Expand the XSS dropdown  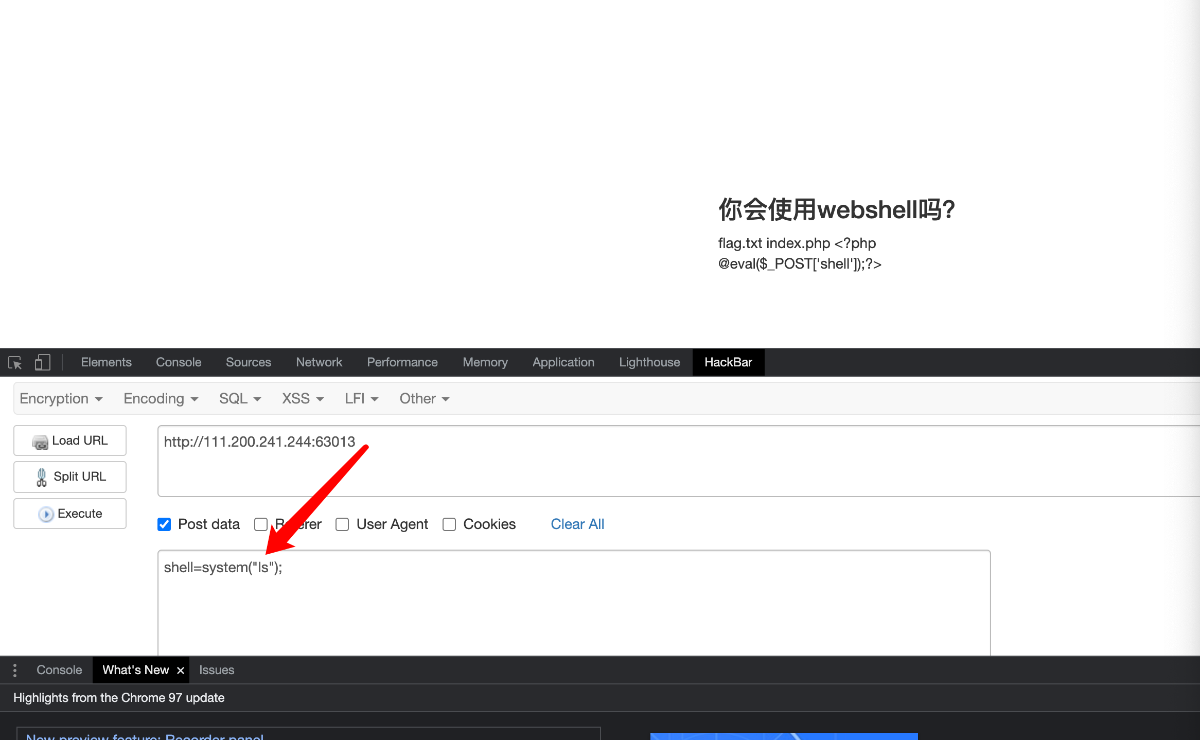(x=303, y=398)
